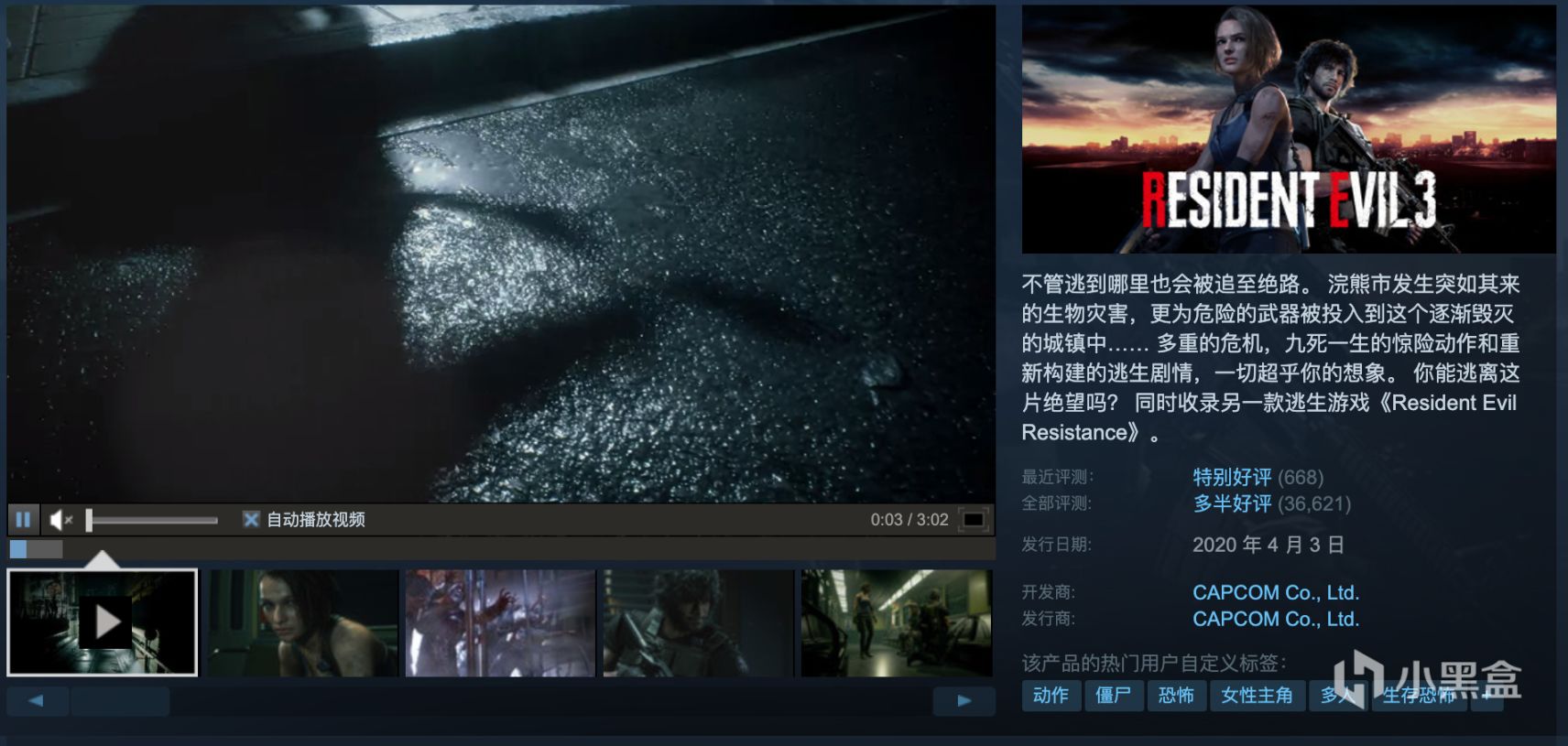Select the 僵尸 tag
Image resolution: width=1568 pixels, height=746 pixels.
1114,696
